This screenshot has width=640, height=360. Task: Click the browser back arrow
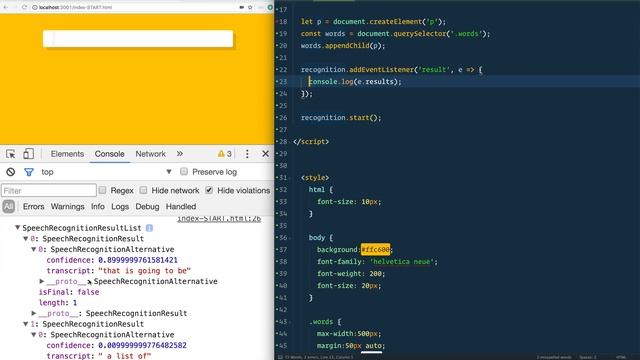coord(6,7)
